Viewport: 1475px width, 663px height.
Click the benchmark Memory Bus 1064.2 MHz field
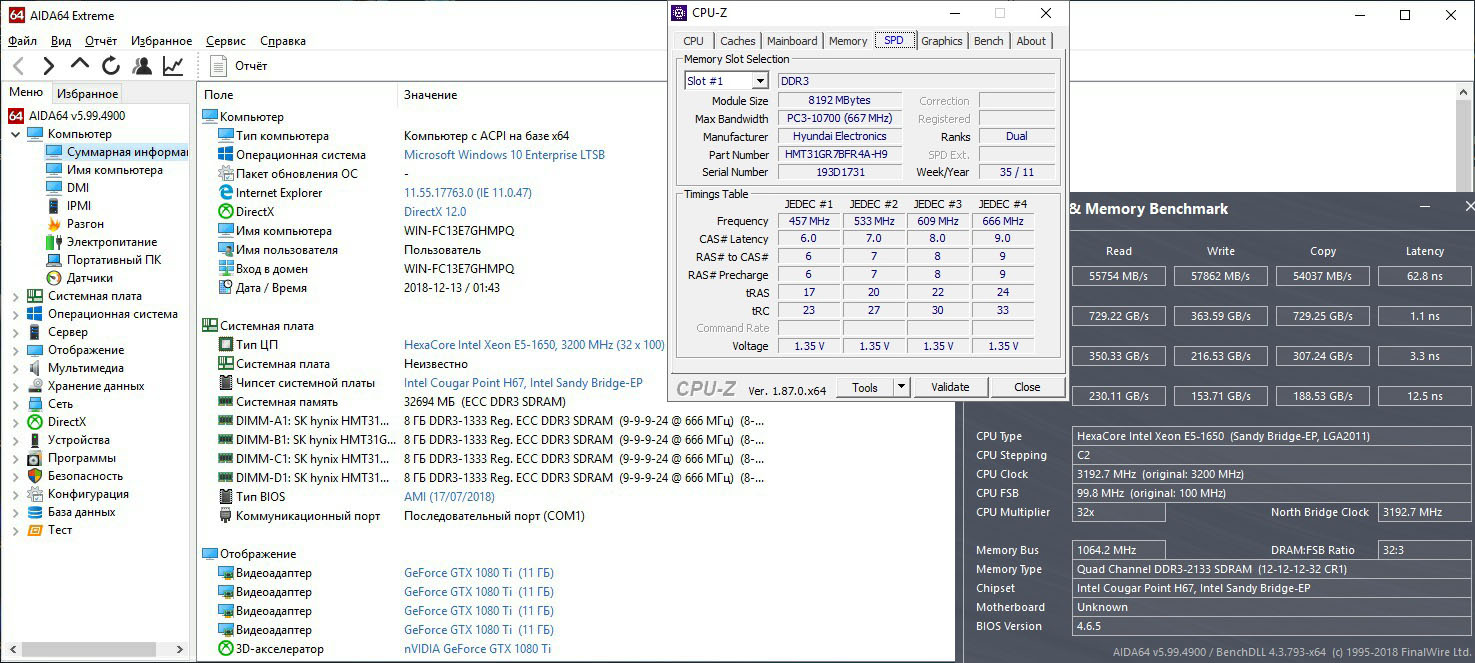[x=1119, y=550]
